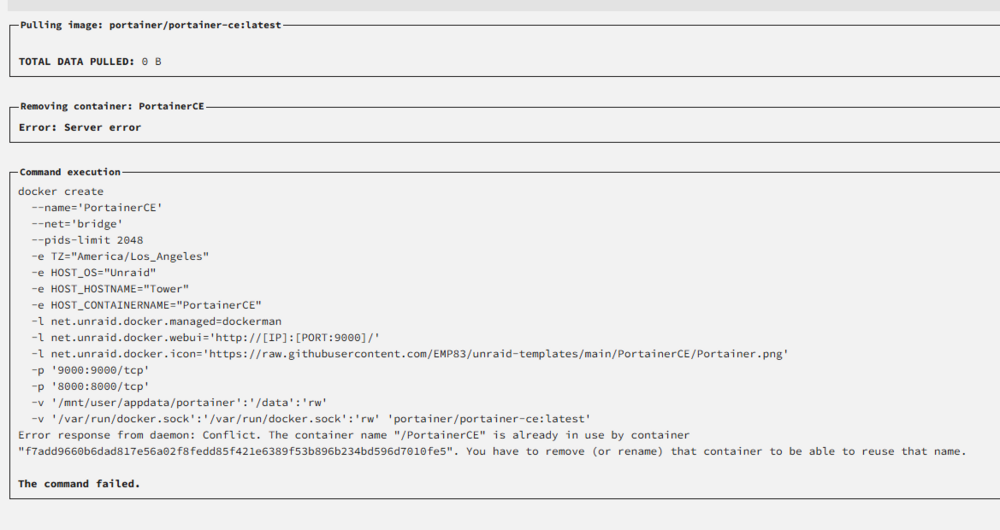This screenshot has height=530, width=1000.
Task: Click the --net='bridge' argument line
Action: 77,224
